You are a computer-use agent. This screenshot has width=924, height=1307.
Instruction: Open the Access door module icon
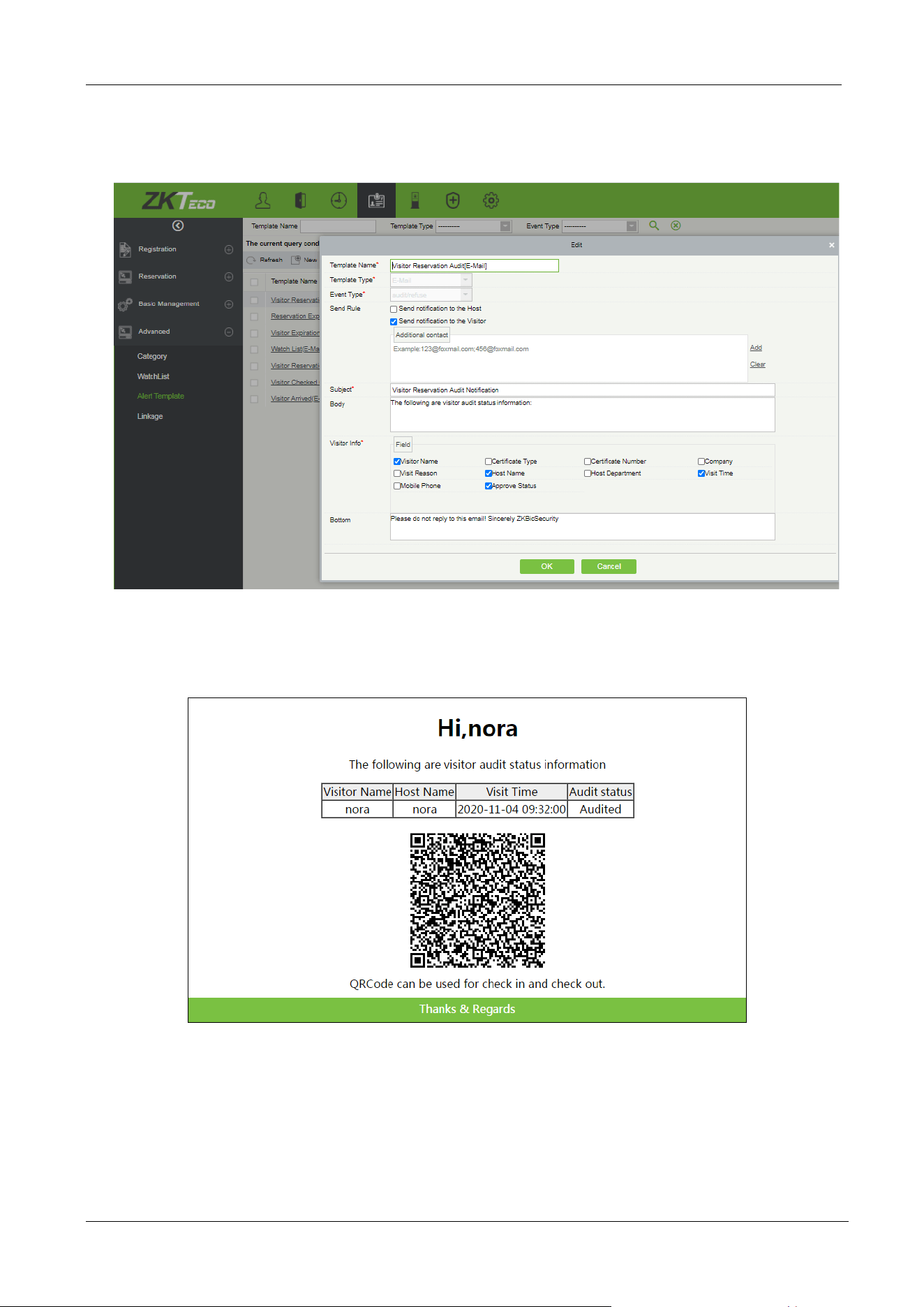click(301, 200)
